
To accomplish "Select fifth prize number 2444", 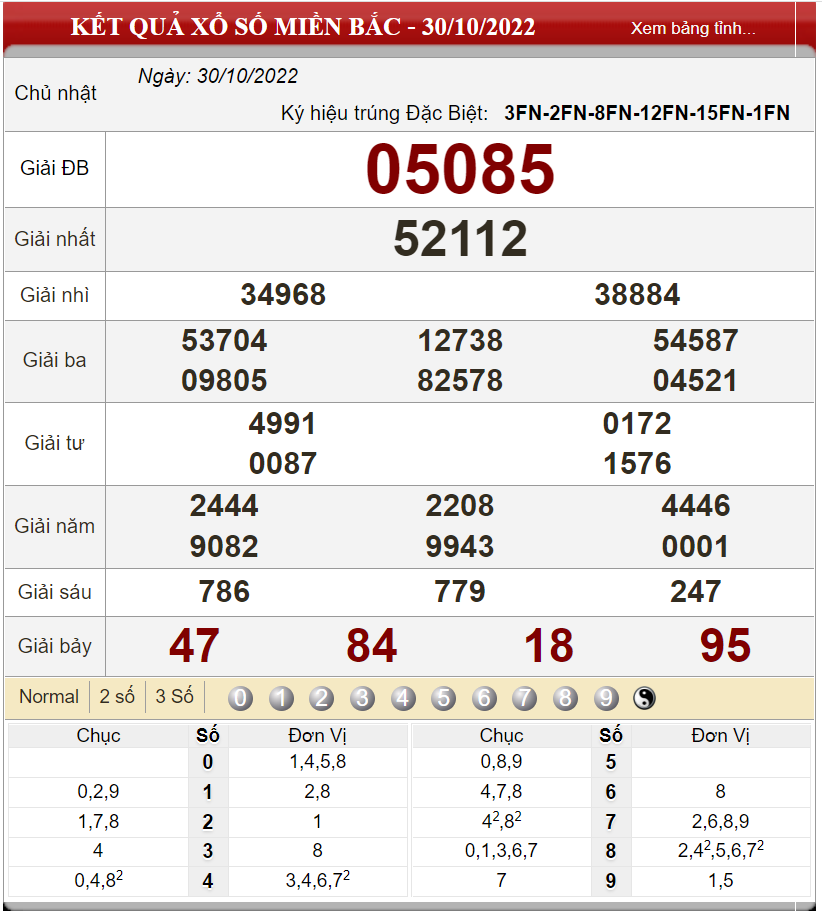I will tap(224, 505).
